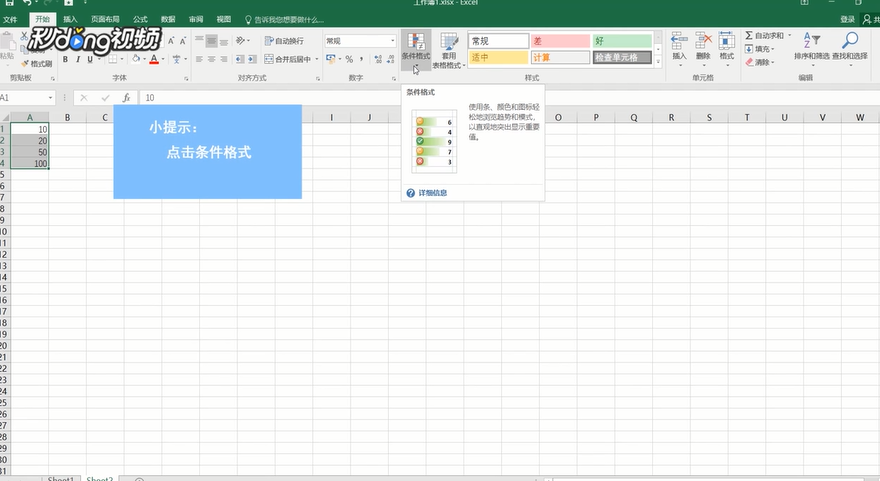Click the text orientation icon
This screenshot has width=880, height=481.
(240, 40)
